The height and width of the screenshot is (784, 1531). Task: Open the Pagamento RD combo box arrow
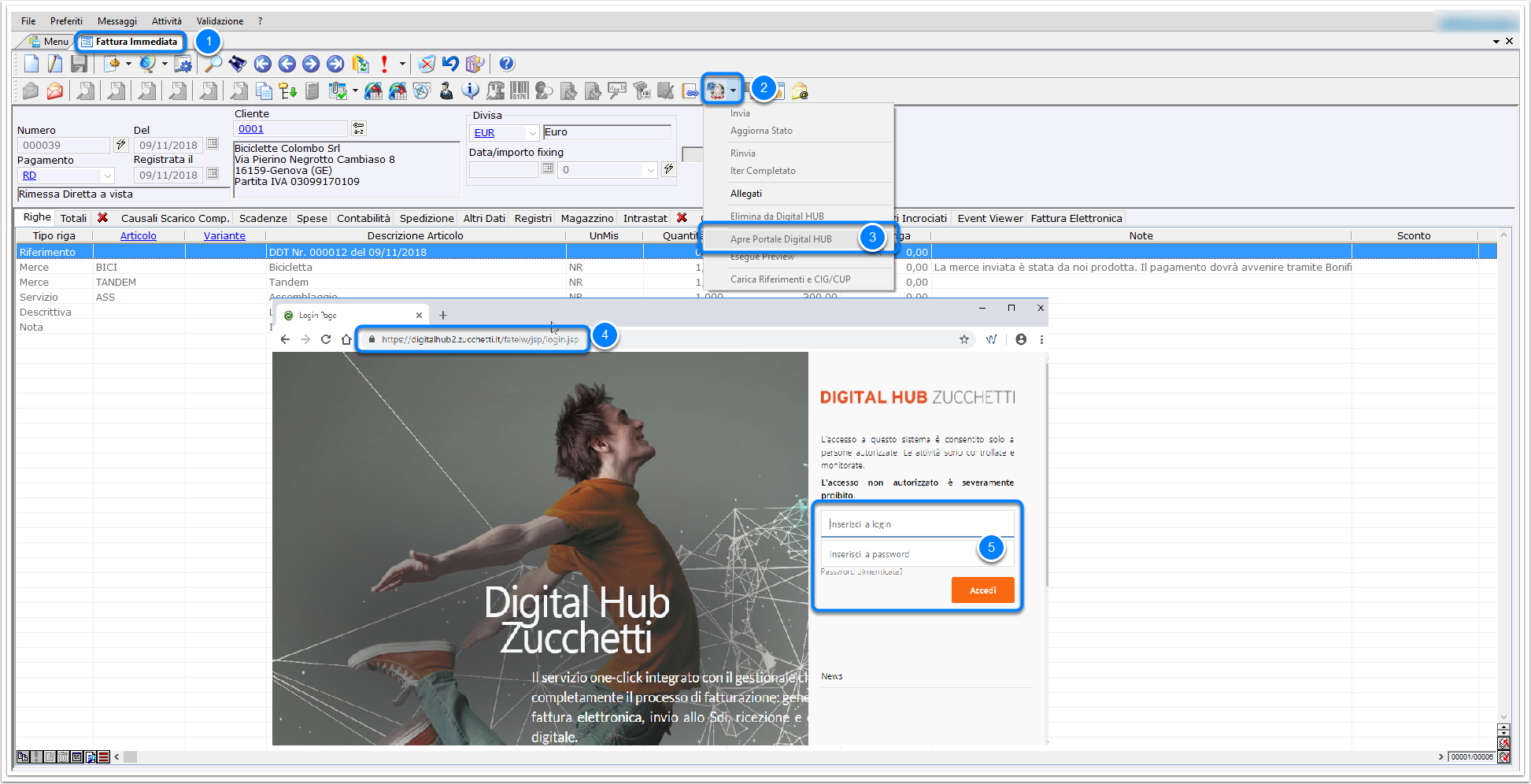click(108, 176)
